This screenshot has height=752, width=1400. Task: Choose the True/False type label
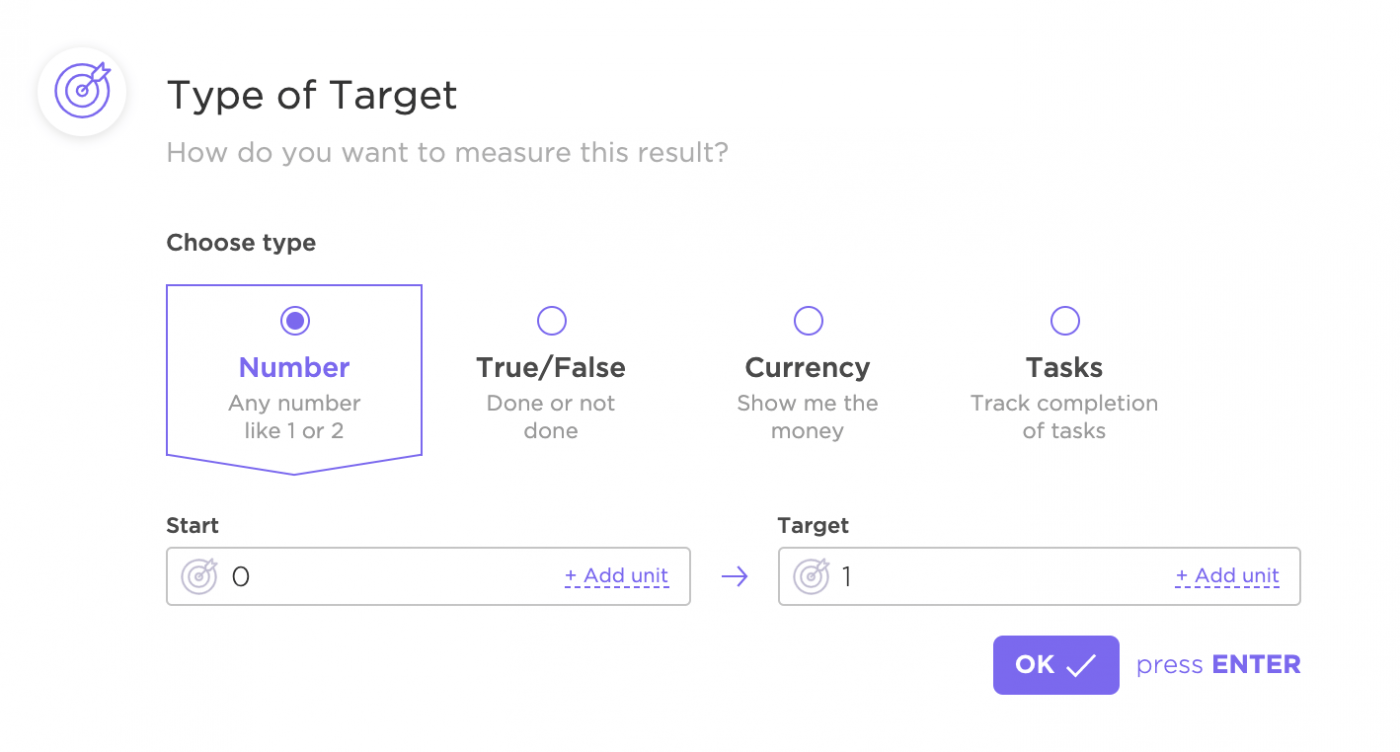[551, 368]
